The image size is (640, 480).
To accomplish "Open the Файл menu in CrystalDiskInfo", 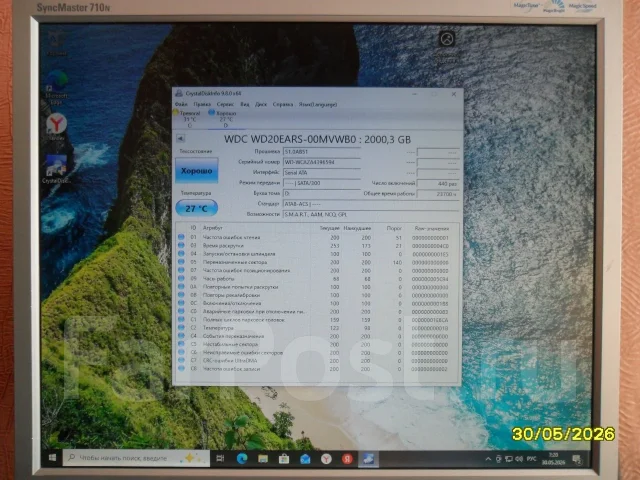I will click(181, 104).
